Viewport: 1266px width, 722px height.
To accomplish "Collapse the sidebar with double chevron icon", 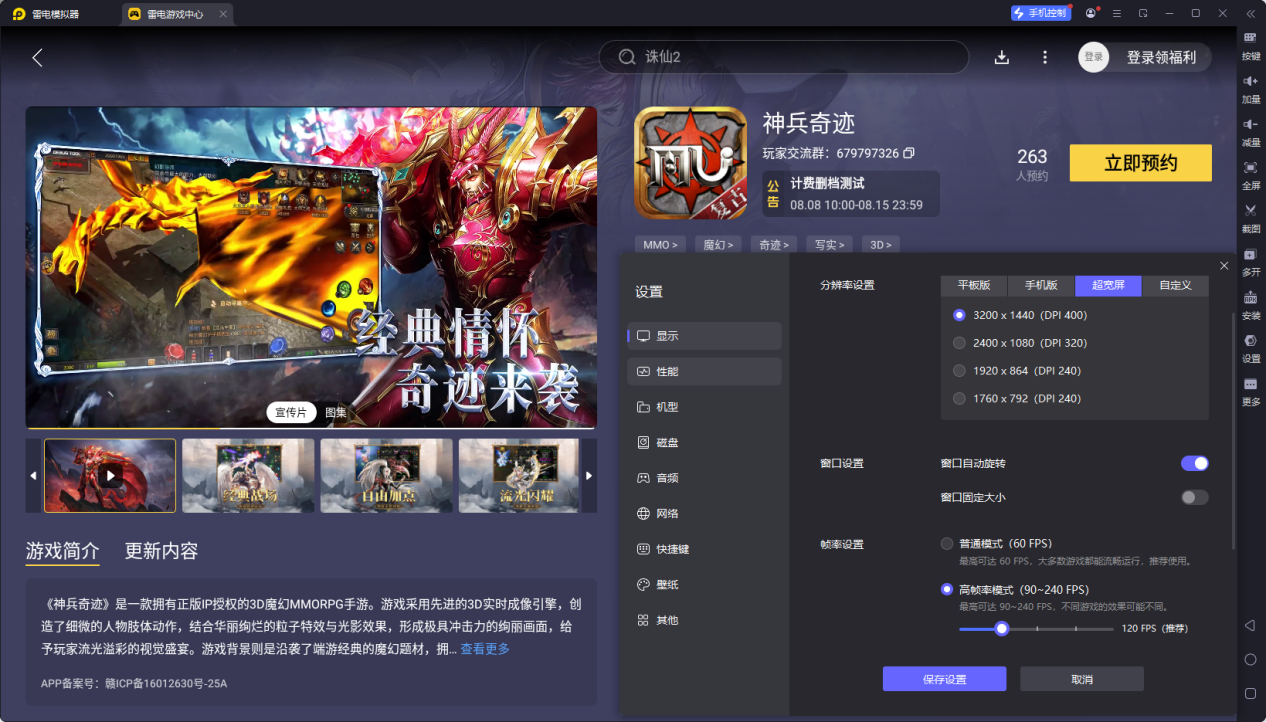I will [1250, 14].
